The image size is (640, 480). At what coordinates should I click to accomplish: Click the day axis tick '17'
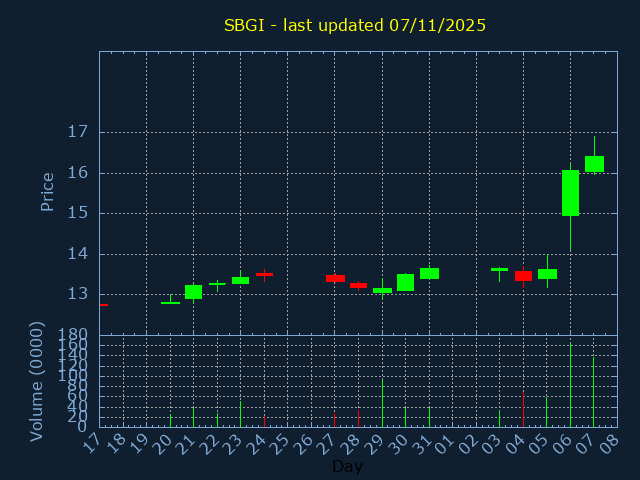91,443
